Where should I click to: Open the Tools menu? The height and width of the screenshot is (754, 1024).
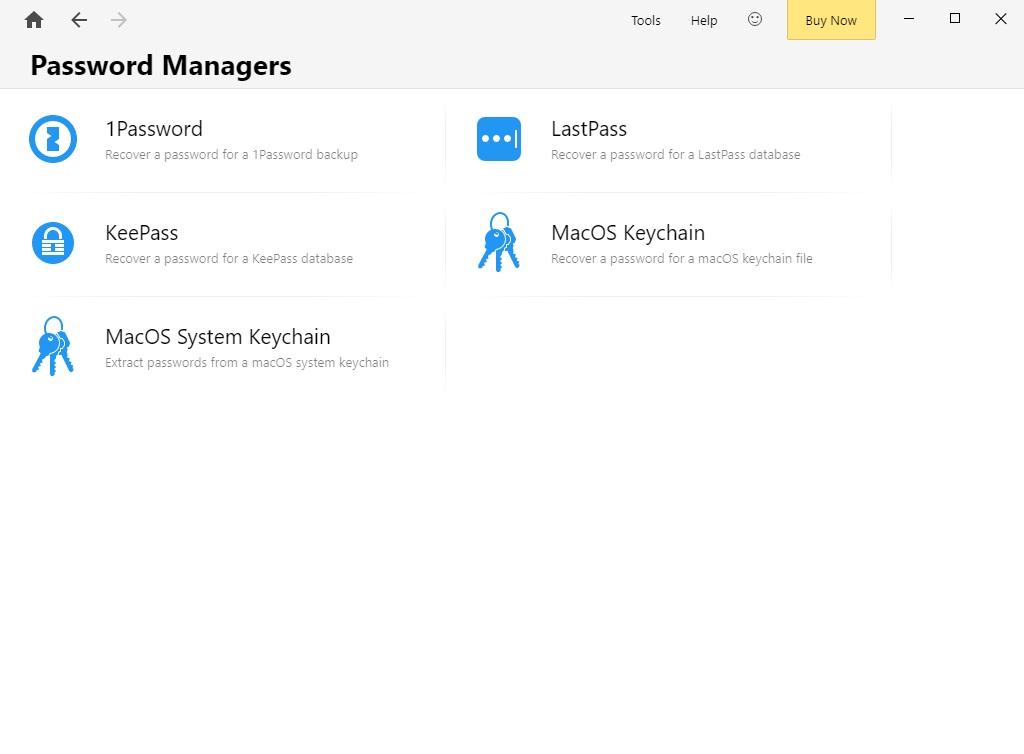[645, 20]
